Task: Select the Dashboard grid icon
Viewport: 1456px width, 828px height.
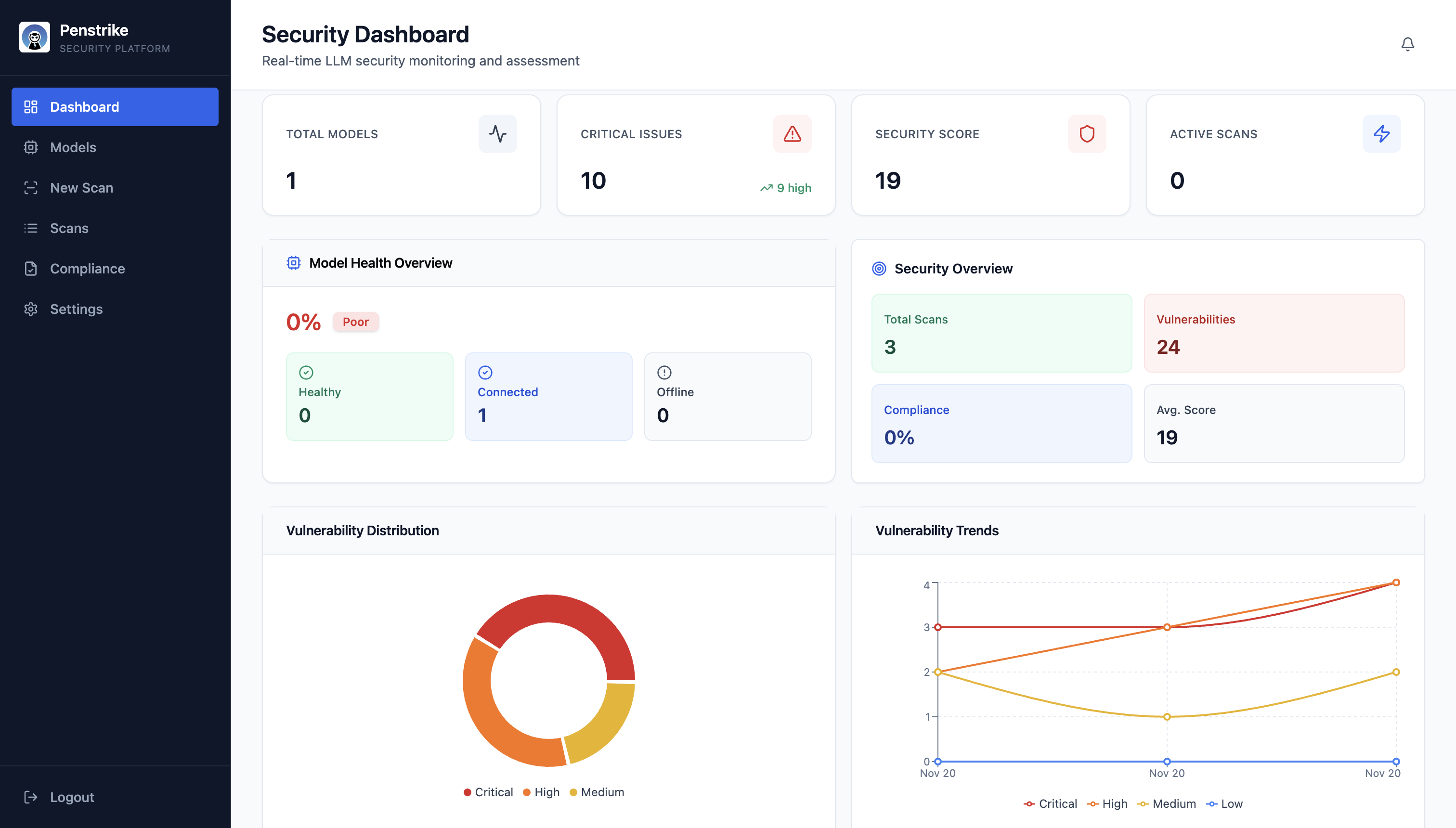Action: (x=31, y=106)
